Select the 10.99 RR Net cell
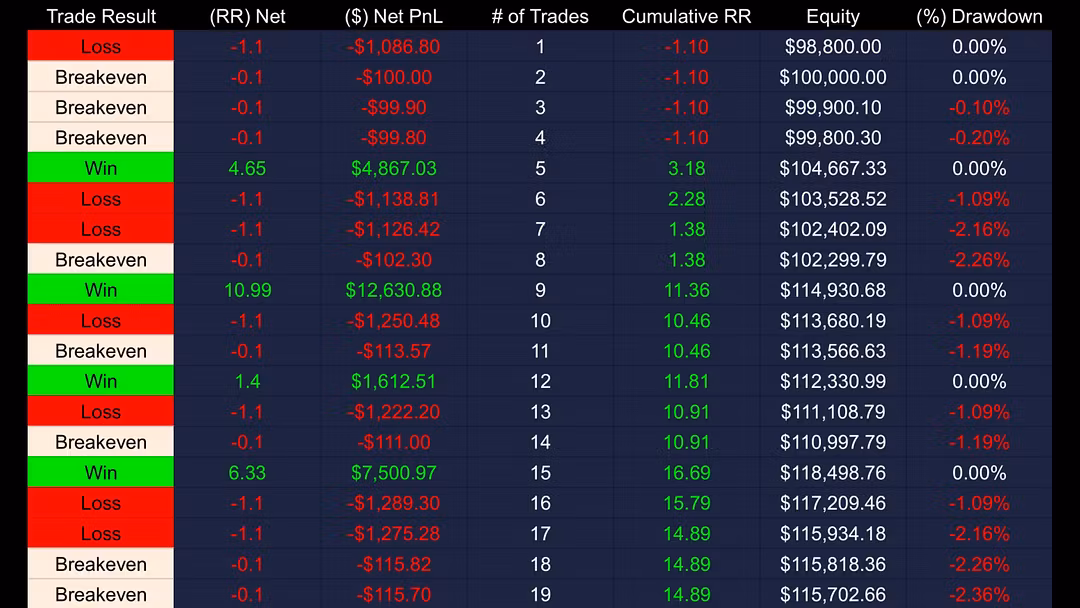1080x608 pixels. pos(247,290)
